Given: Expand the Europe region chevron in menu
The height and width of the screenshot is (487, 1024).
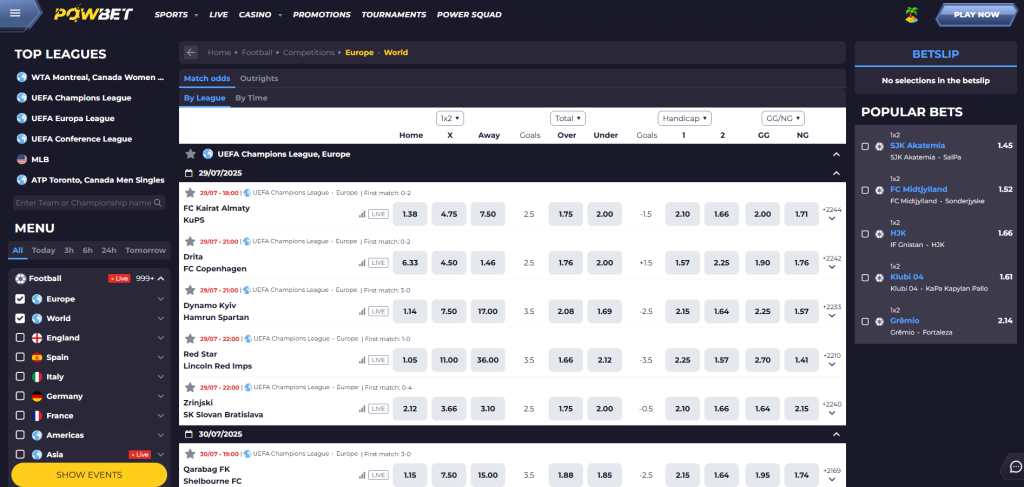Looking at the screenshot, I should coord(161,299).
